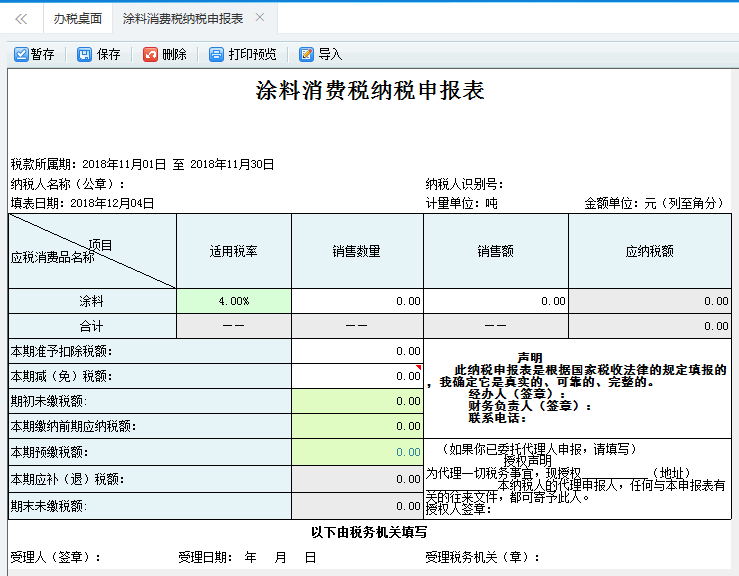Image resolution: width=739 pixels, height=576 pixels.
Task: Select the 涂料消费税纳税申报表 tab
Action: click(x=182, y=18)
